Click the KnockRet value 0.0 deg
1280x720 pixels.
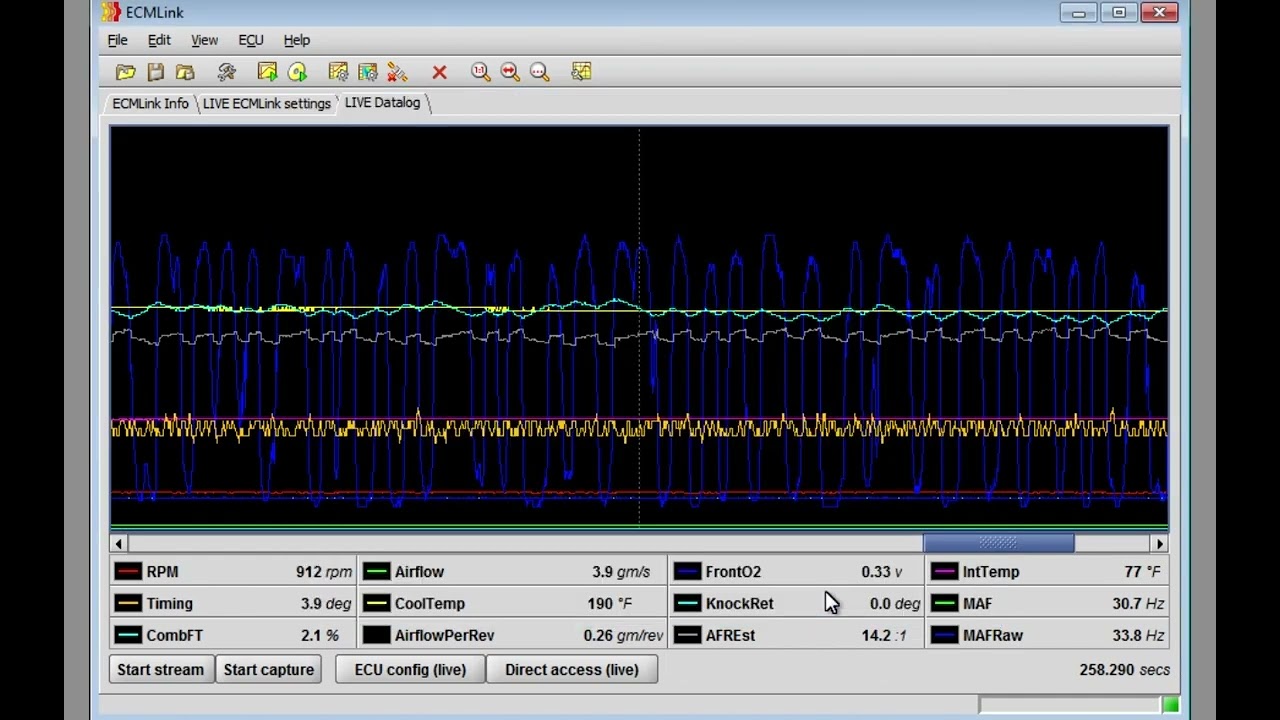pyautogui.click(x=895, y=604)
